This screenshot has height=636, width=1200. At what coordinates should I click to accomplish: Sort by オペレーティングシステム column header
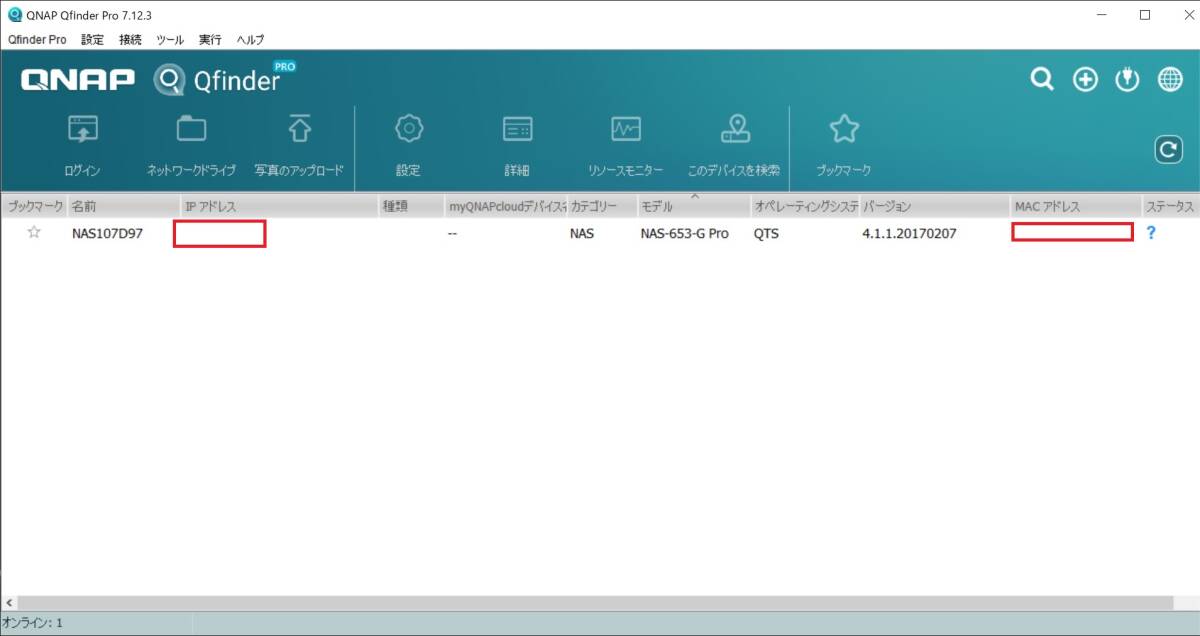(804, 206)
